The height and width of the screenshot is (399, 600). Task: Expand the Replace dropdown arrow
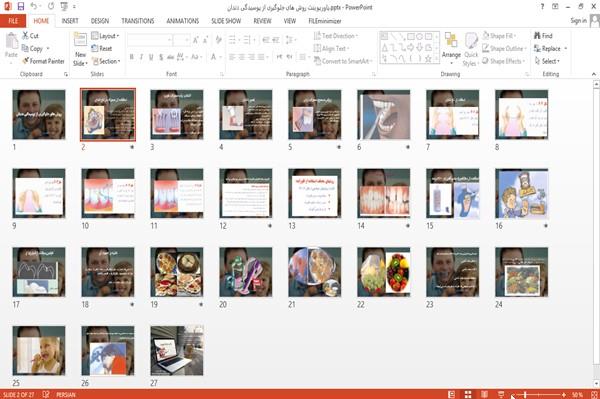(566, 49)
